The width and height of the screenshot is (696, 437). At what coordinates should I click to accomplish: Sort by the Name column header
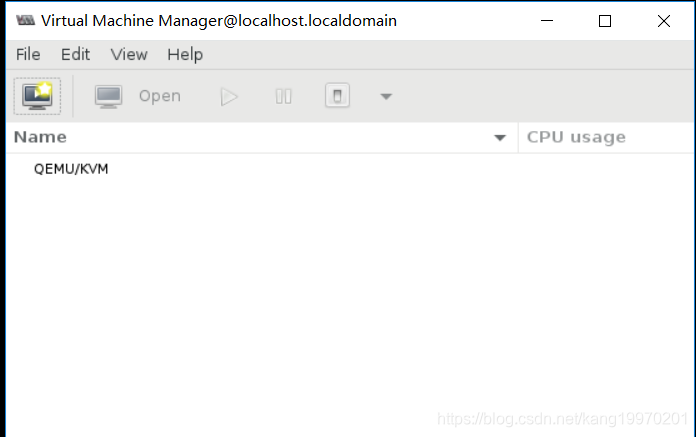(262, 138)
